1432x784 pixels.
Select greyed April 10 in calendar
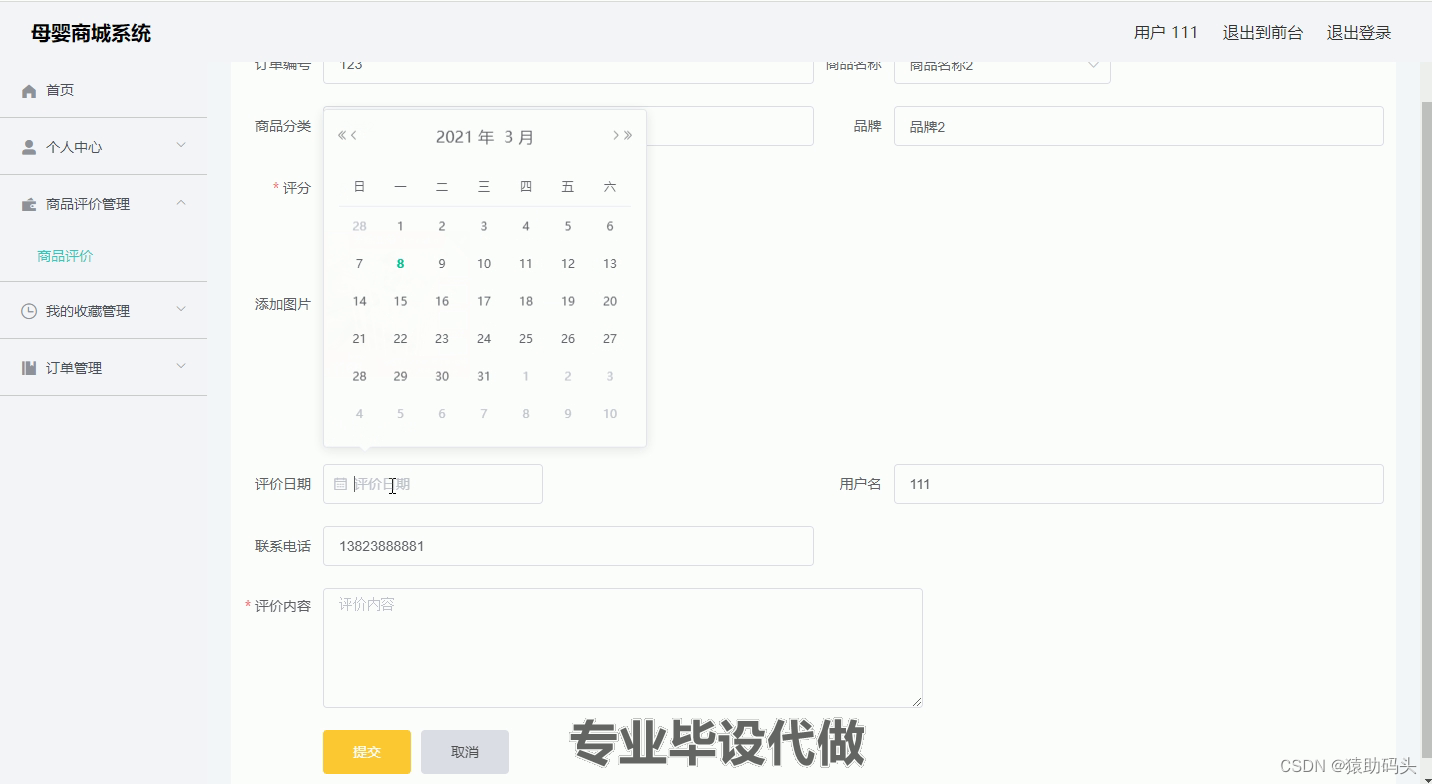tap(610, 414)
